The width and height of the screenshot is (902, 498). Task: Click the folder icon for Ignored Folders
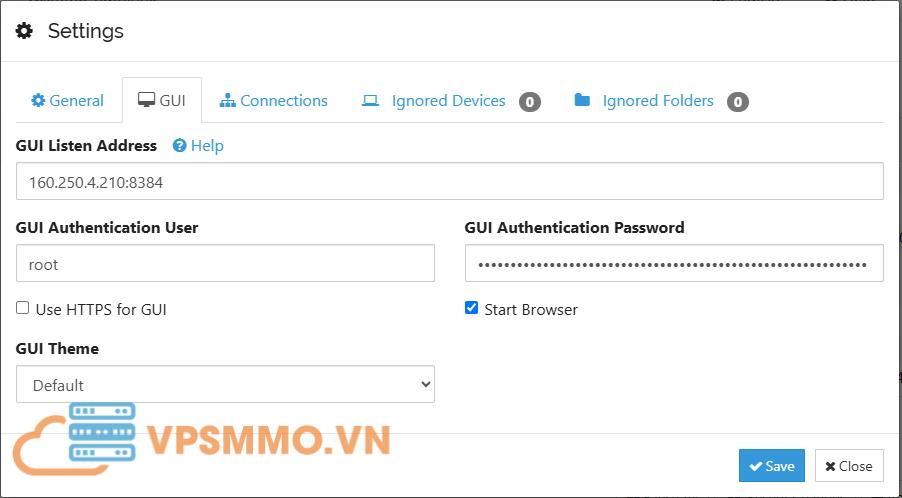(x=582, y=100)
